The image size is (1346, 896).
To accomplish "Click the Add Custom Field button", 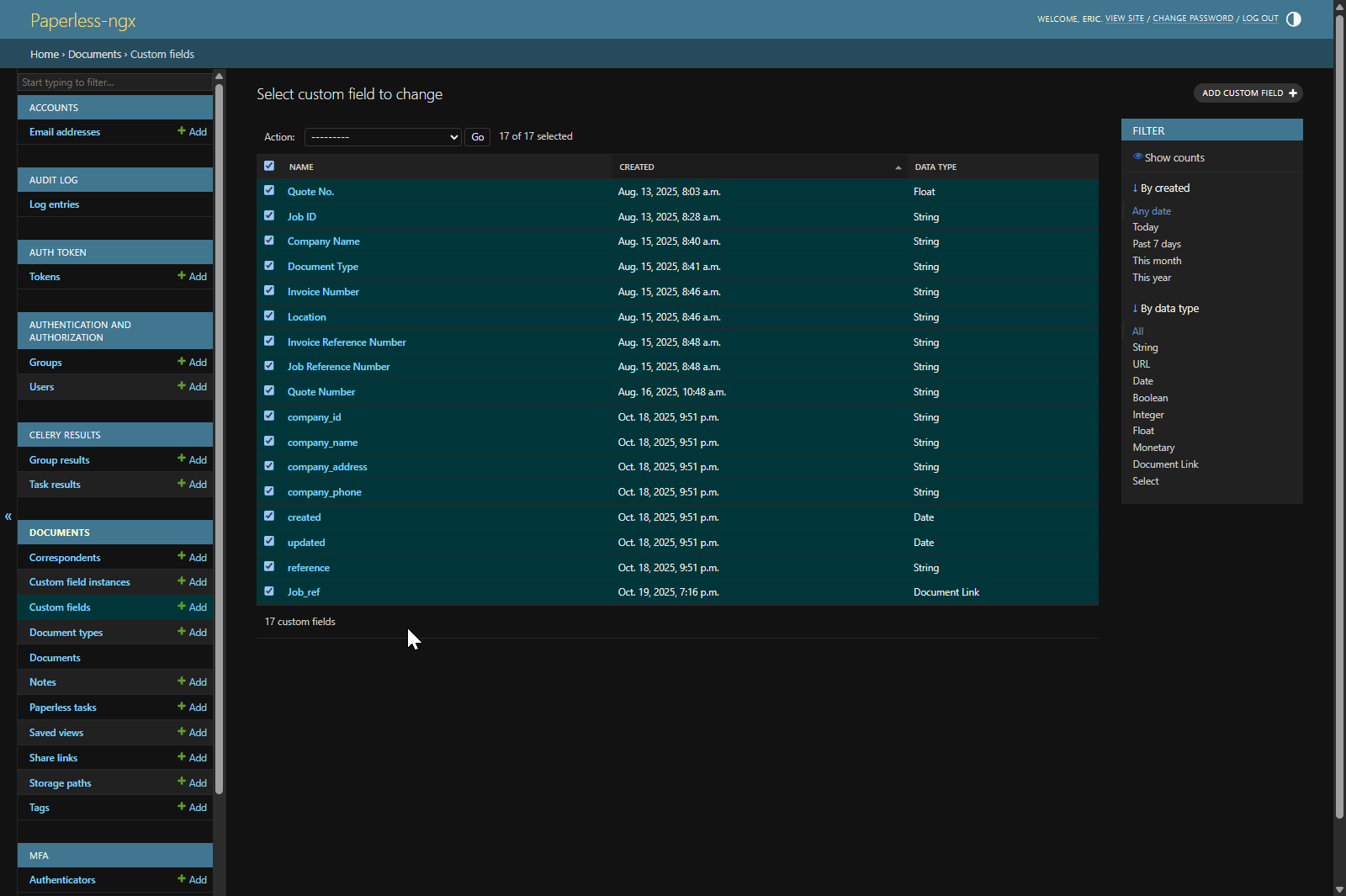I will pyautogui.click(x=1248, y=93).
